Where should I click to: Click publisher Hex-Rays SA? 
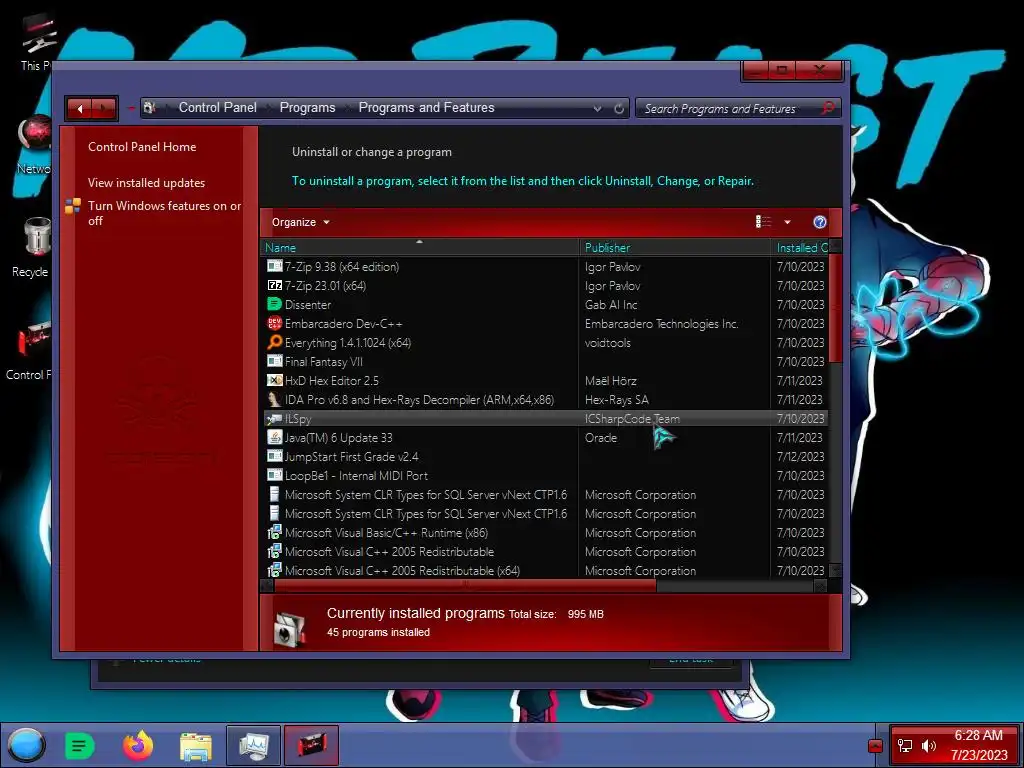(616, 399)
